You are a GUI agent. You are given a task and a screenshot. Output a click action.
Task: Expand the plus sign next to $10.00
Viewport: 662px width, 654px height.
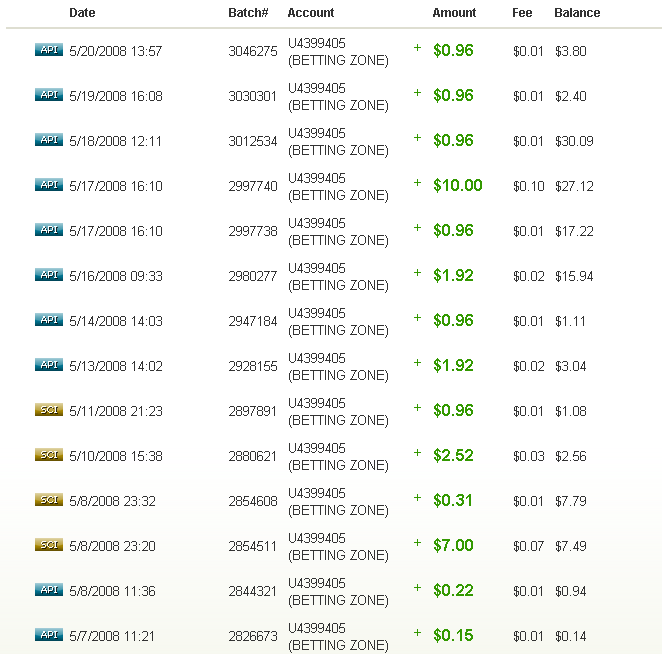coord(417,183)
